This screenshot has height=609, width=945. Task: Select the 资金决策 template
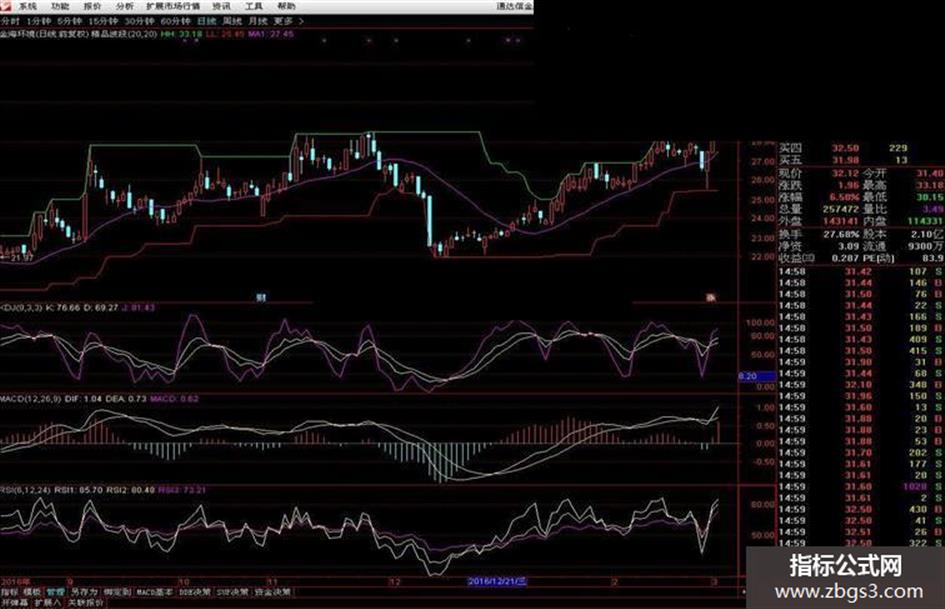click(x=273, y=592)
